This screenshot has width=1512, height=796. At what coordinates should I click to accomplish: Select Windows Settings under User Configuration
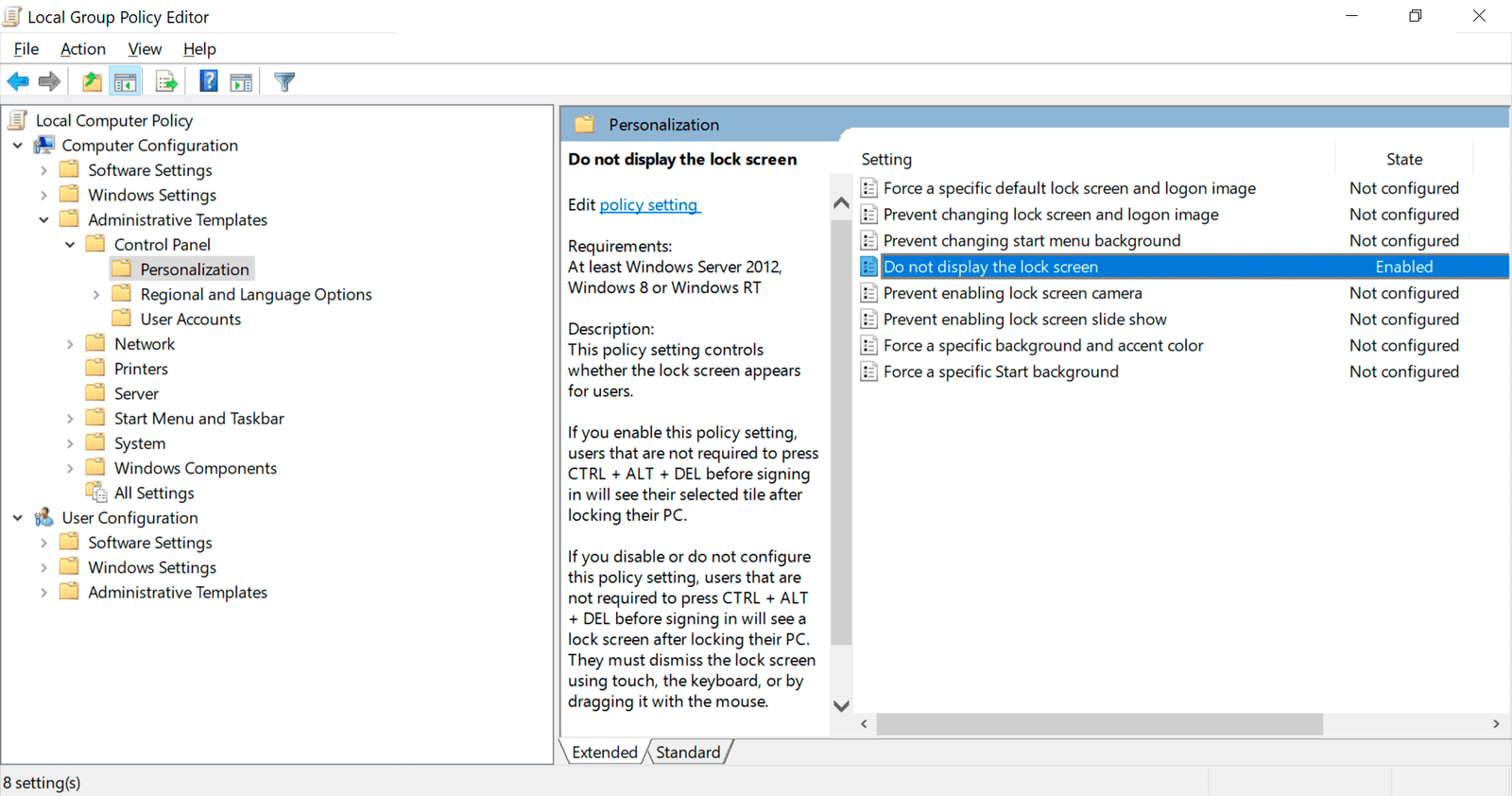(x=152, y=567)
